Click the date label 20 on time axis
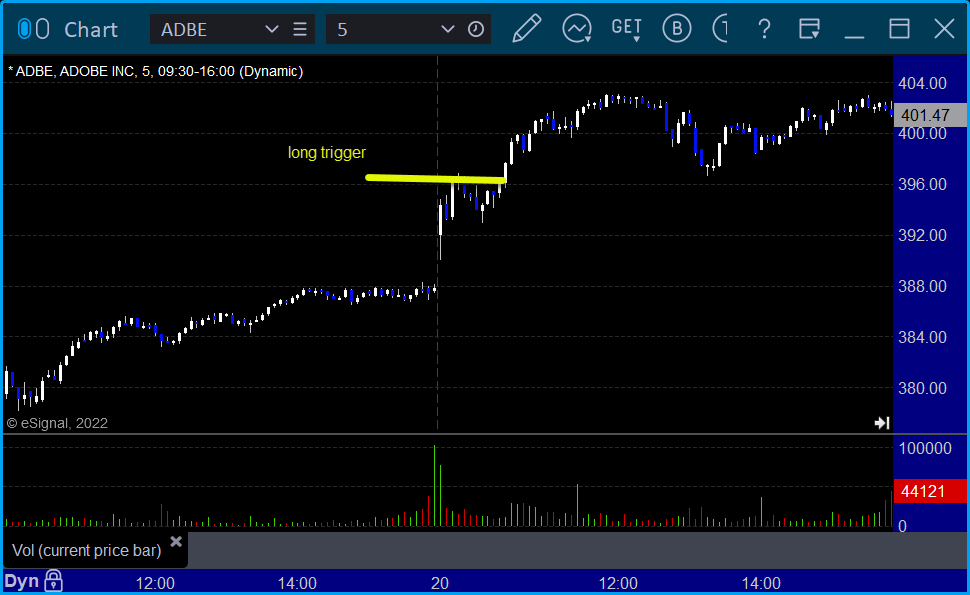The image size is (970, 595). [x=439, y=583]
